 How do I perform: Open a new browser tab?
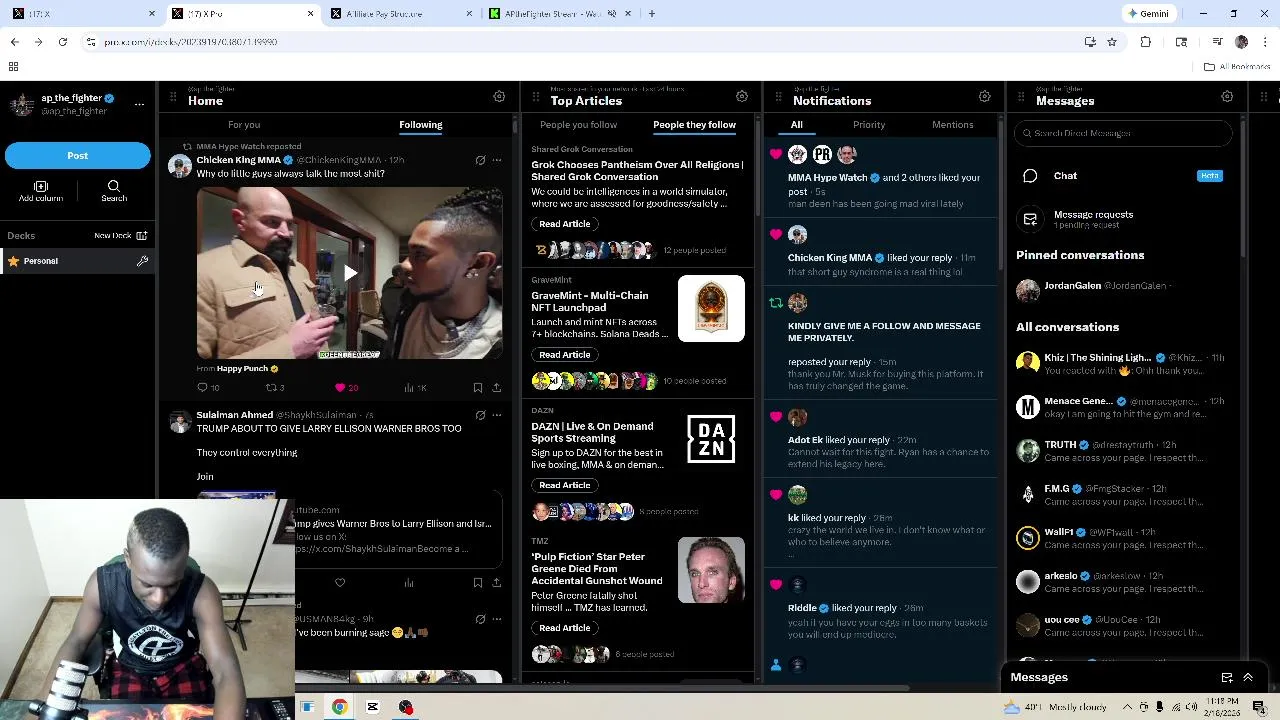pos(652,14)
